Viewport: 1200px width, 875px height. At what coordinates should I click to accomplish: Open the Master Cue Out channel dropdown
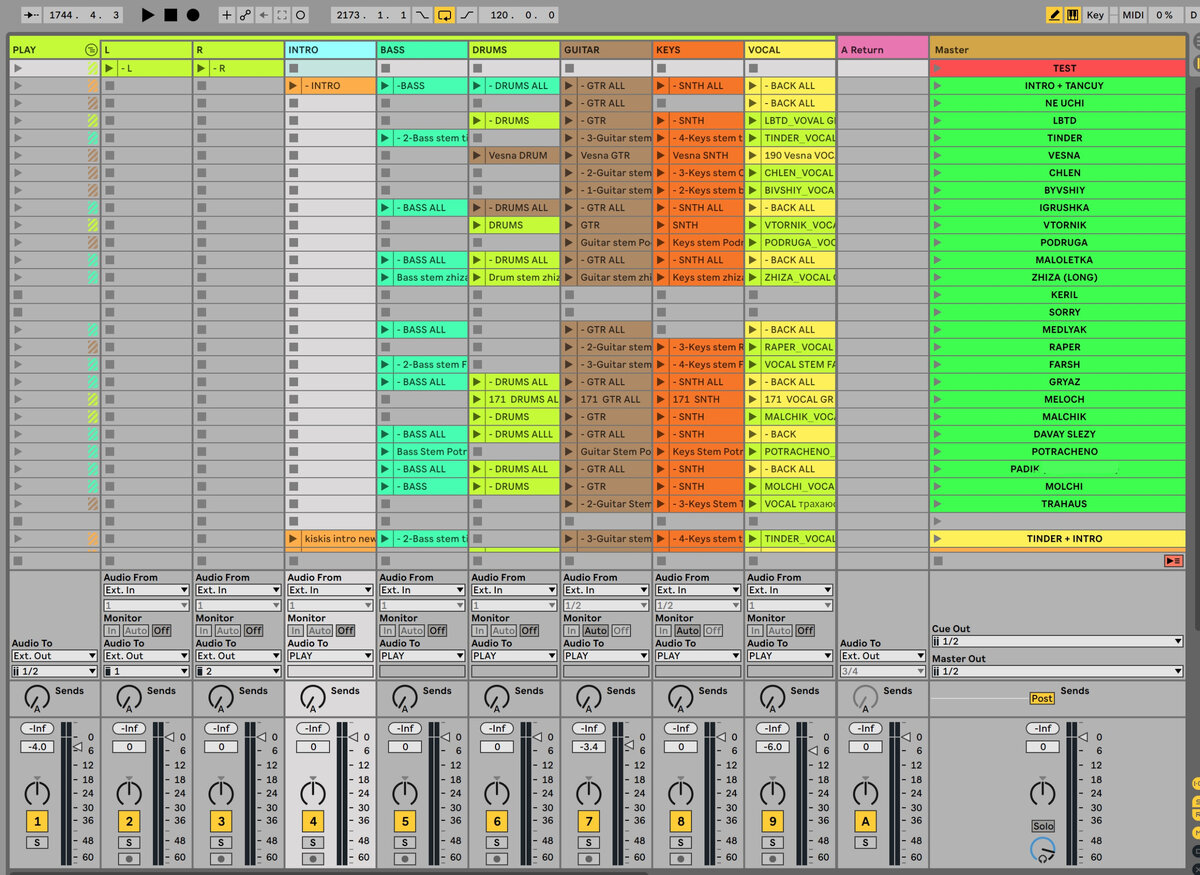1058,640
